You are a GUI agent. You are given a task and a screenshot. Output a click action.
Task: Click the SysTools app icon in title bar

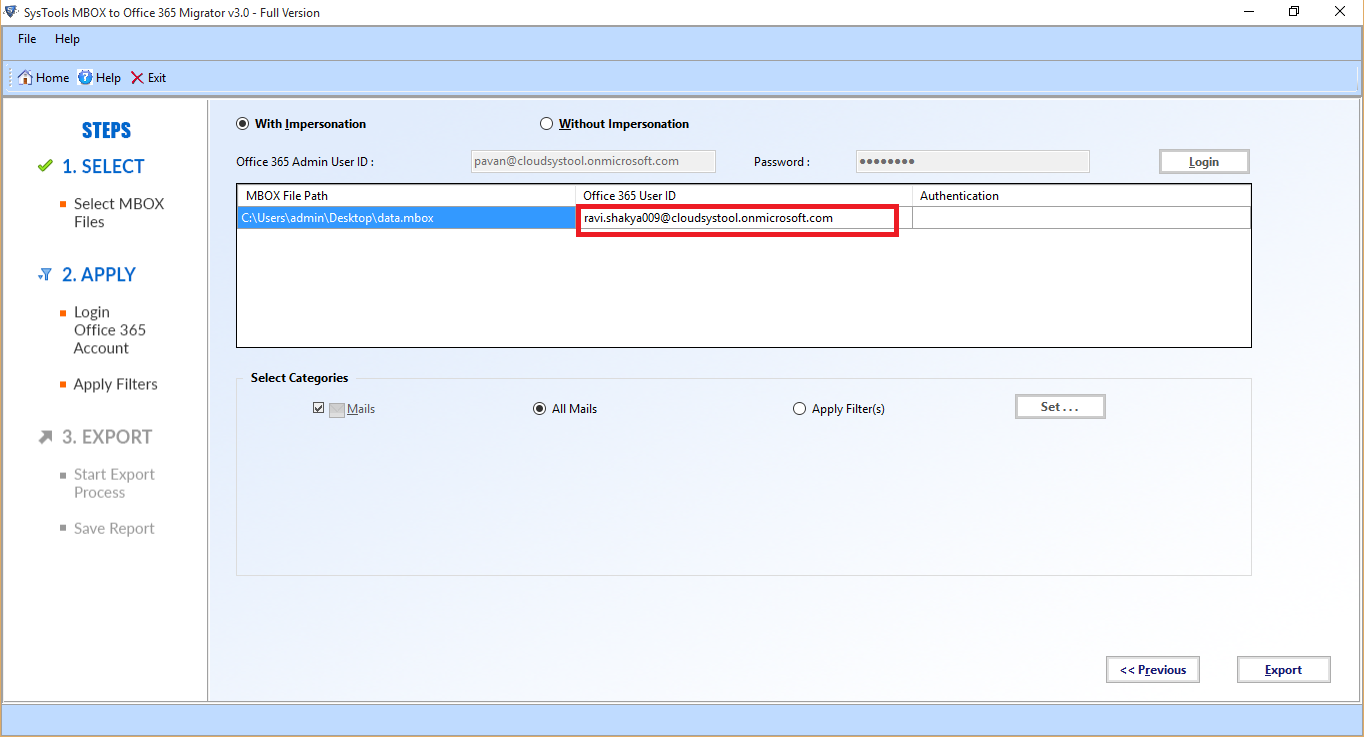(x=10, y=12)
